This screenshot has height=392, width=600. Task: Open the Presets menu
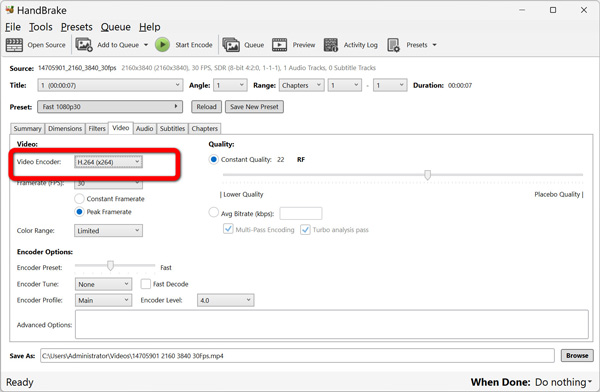[x=77, y=27]
